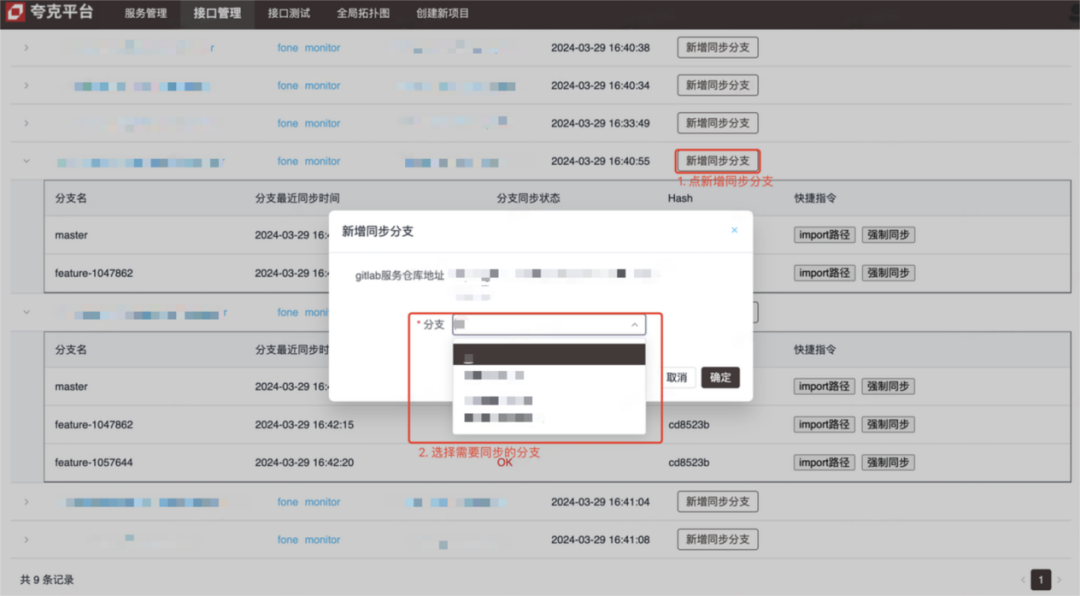Click 新增同步分支 in the 16:40:34 row
This screenshot has width=1080, height=596.
[x=717, y=85]
